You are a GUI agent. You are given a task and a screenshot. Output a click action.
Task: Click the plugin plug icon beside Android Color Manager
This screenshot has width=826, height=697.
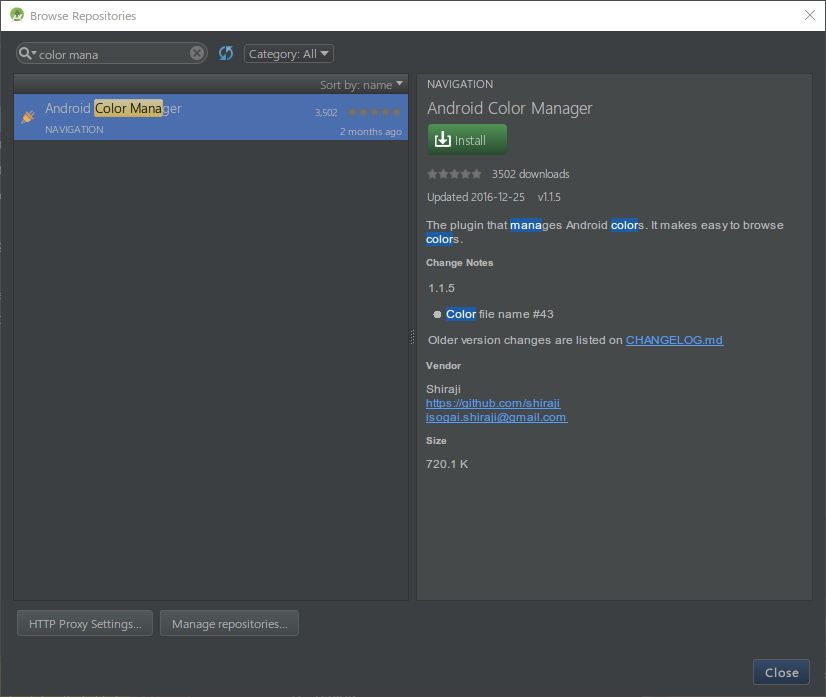click(28, 116)
